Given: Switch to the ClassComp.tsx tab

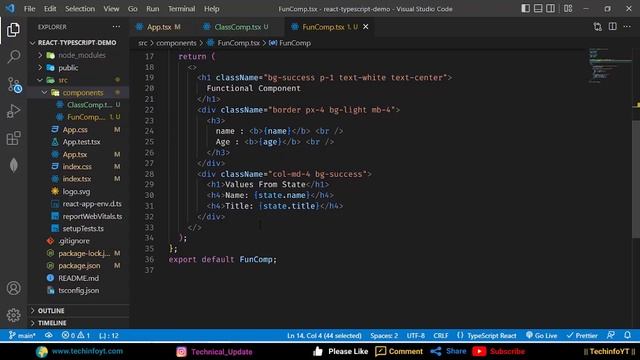Looking at the screenshot, I should coord(237,27).
